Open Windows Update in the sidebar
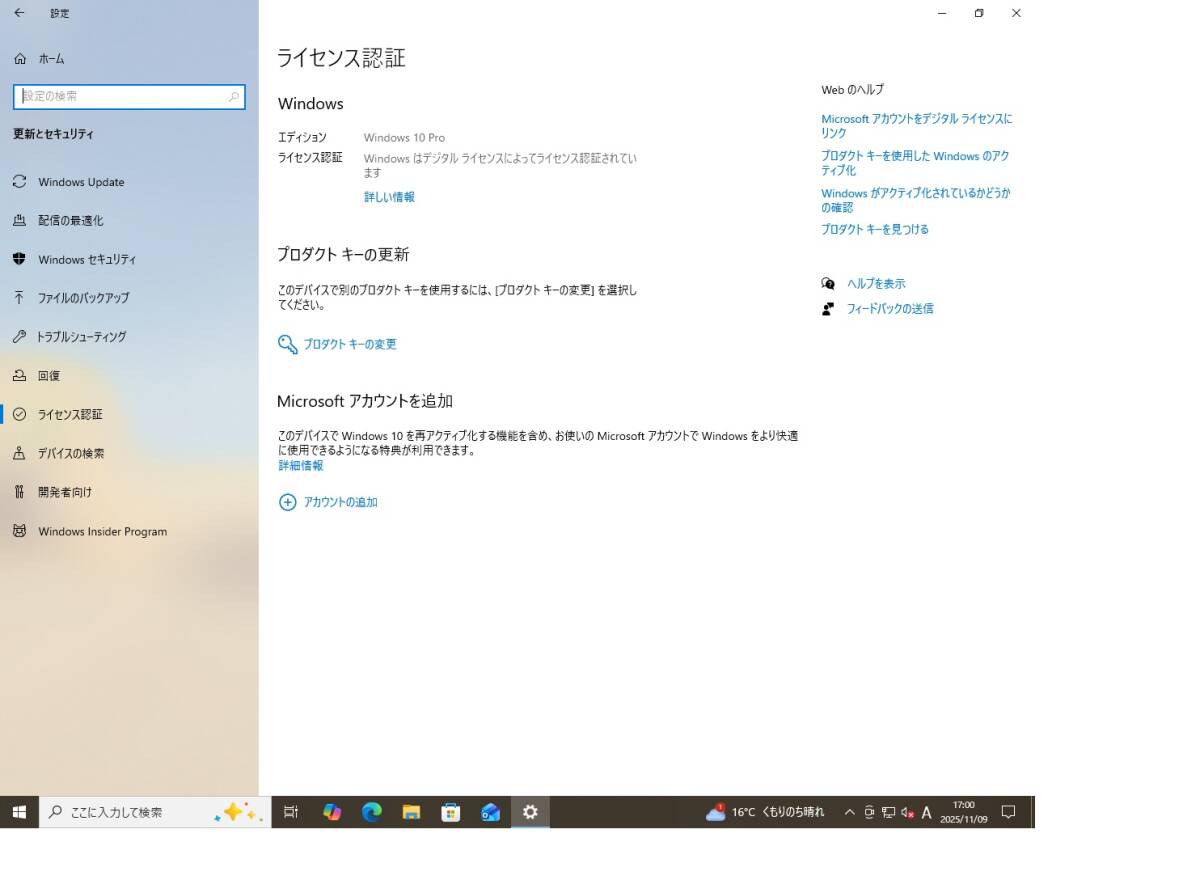1200x880 pixels. point(80,182)
